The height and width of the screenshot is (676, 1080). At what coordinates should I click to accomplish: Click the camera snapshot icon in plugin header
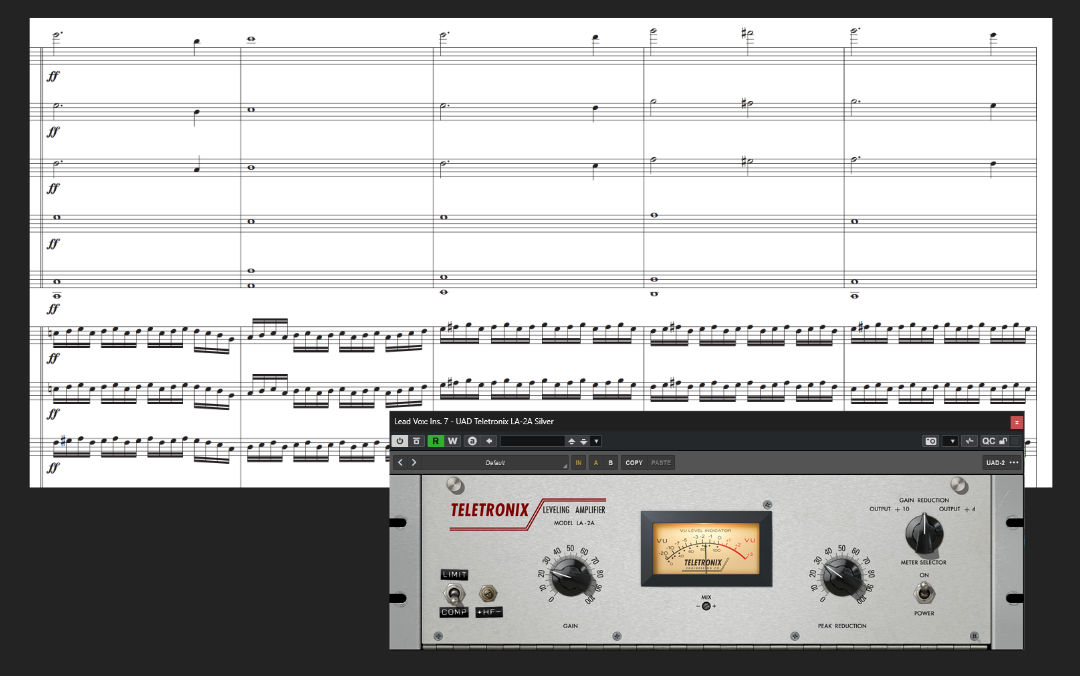point(931,441)
